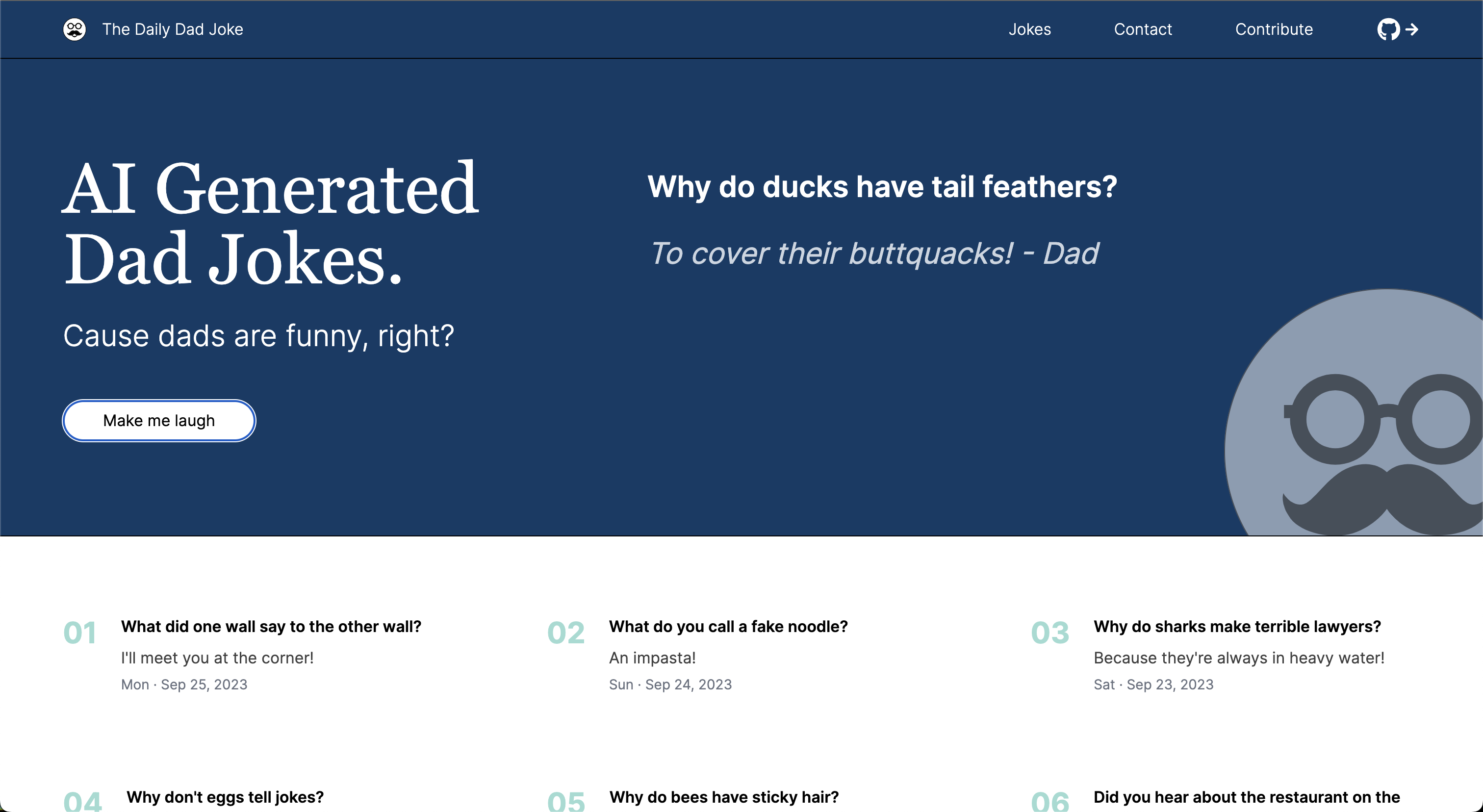
Task: Open the bees sticky hair joke
Action: tap(724, 797)
